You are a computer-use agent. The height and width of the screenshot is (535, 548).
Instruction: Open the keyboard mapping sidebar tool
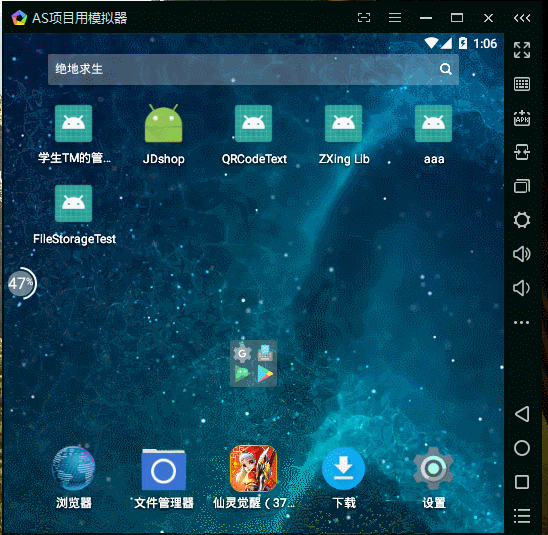pos(522,84)
